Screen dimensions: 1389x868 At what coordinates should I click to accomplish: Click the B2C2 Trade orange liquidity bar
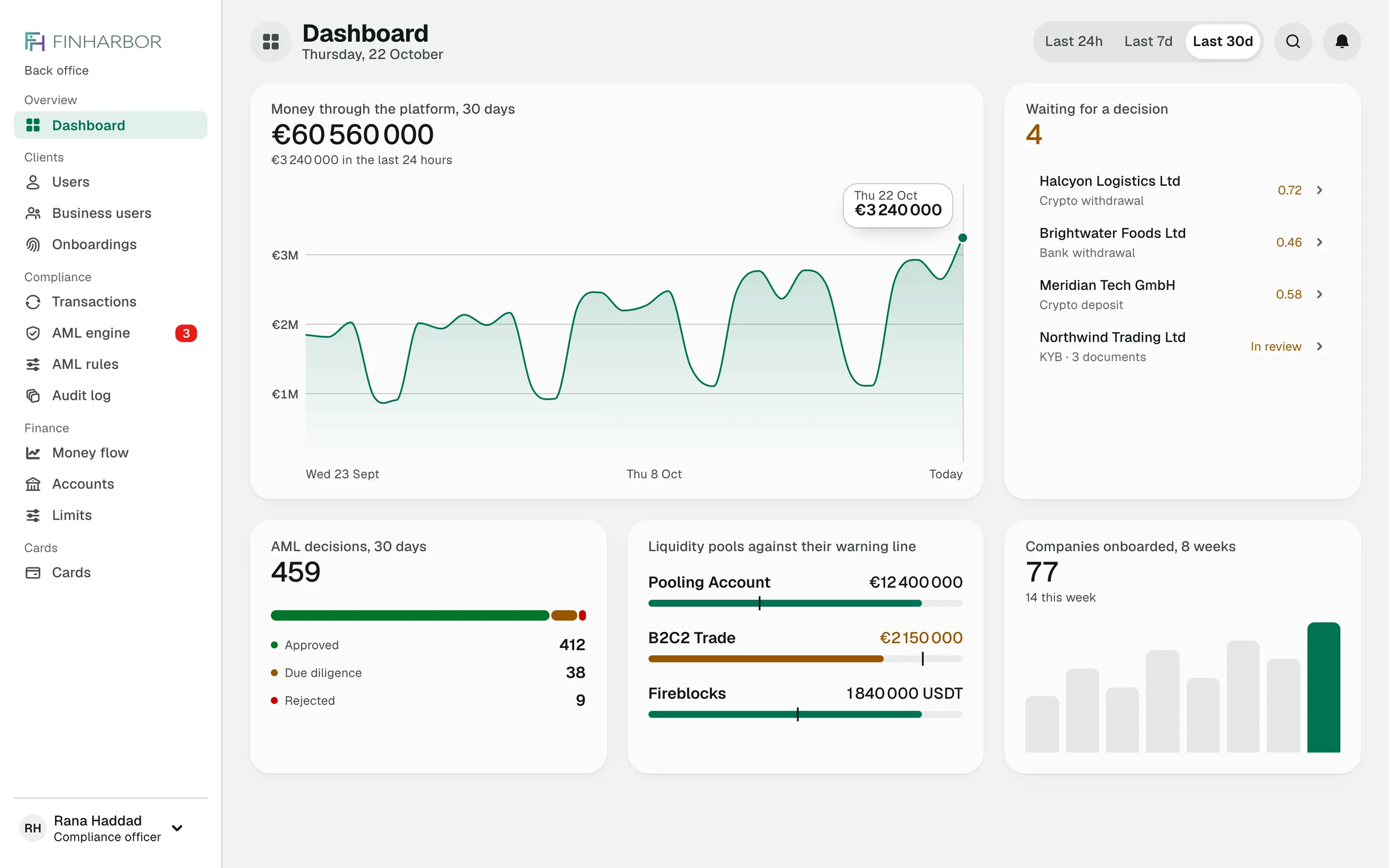coord(766,659)
